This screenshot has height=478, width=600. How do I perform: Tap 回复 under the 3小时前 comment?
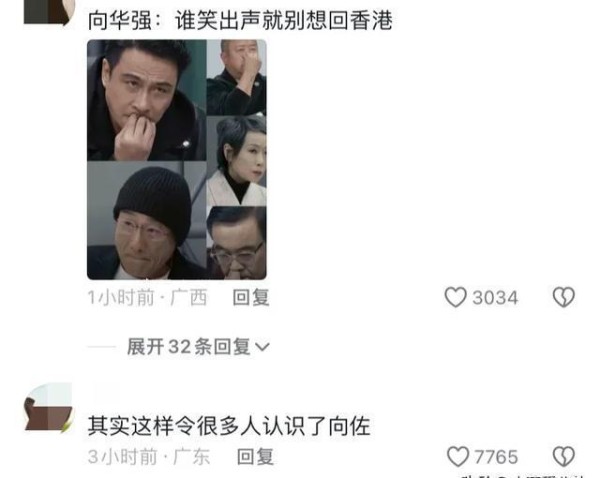click(x=255, y=457)
